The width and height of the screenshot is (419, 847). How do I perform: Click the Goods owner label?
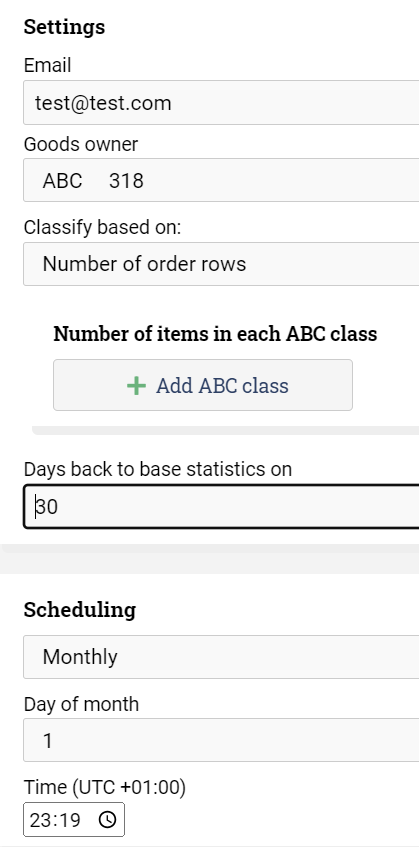pyautogui.click(x=81, y=144)
